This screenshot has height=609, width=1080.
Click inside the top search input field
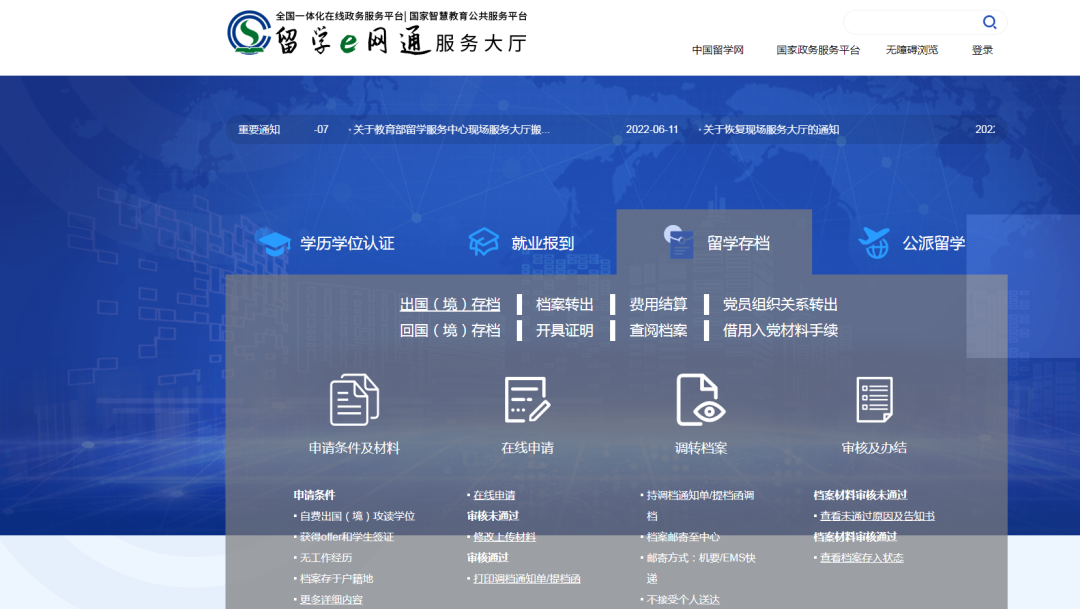click(x=910, y=22)
